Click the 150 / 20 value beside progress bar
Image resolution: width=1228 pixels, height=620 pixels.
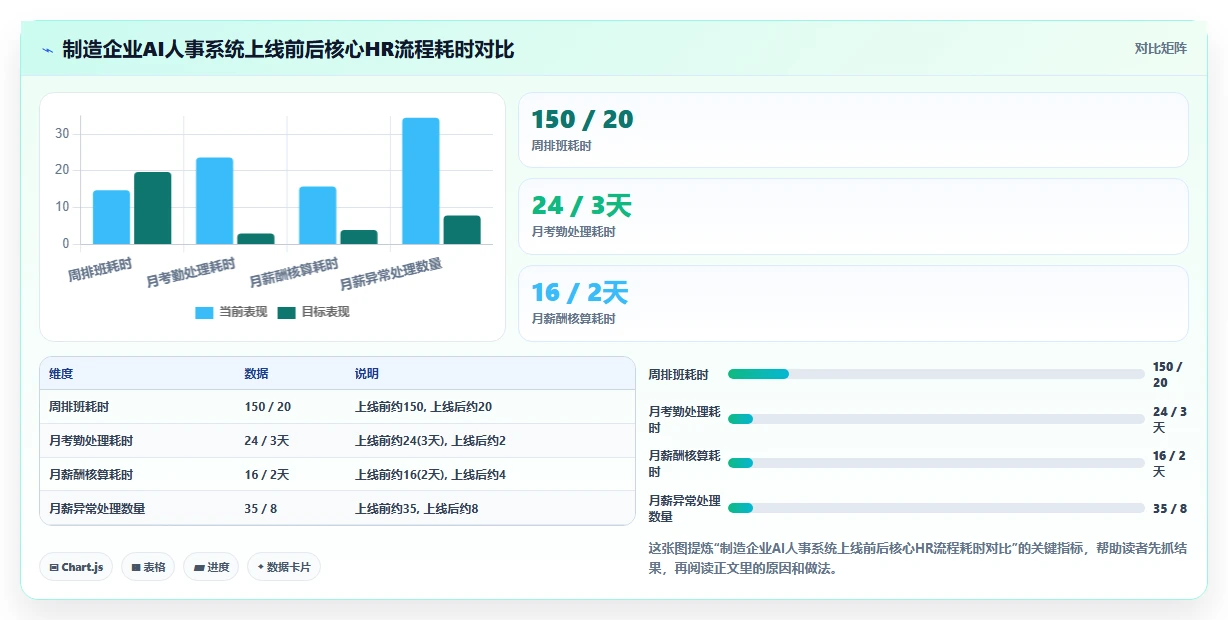click(1168, 375)
